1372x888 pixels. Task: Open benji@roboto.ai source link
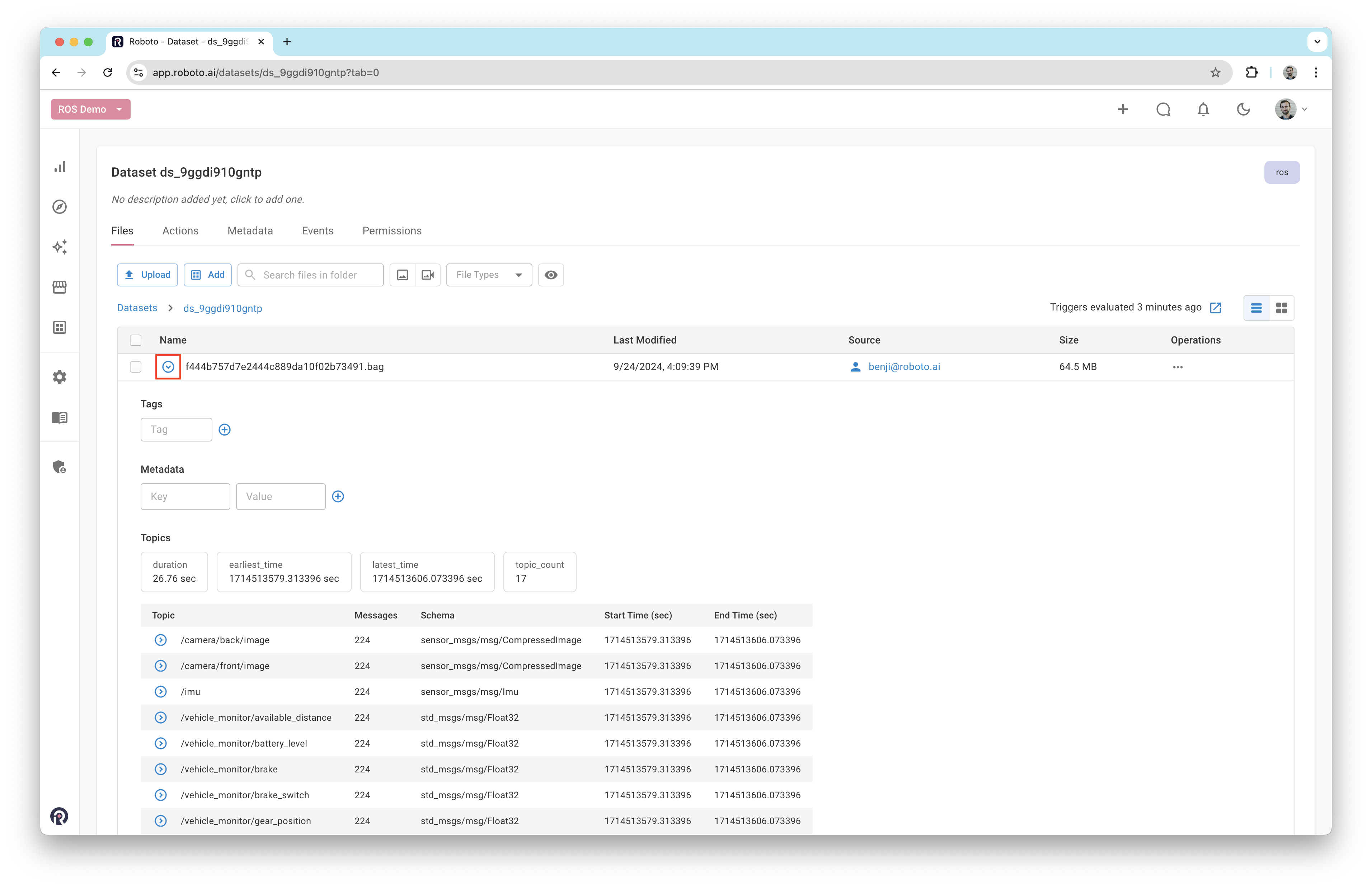[x=903, y=367]
